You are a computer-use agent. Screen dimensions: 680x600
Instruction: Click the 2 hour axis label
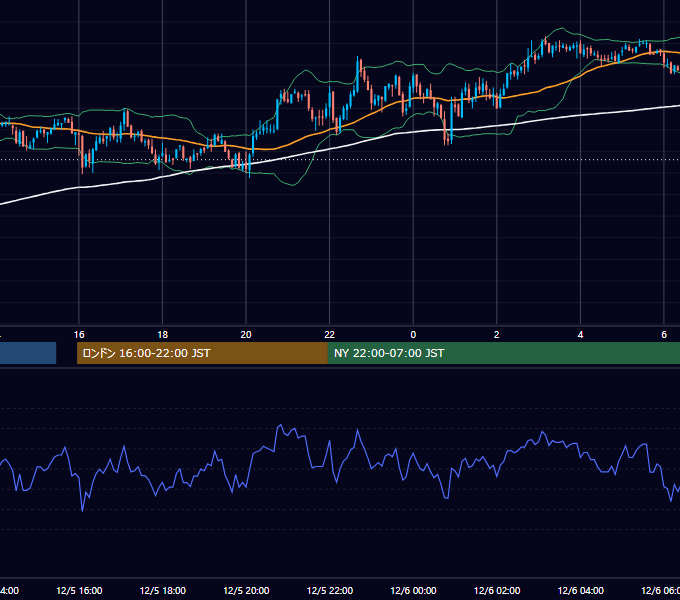pyautogui.click(x=497, y=335)
